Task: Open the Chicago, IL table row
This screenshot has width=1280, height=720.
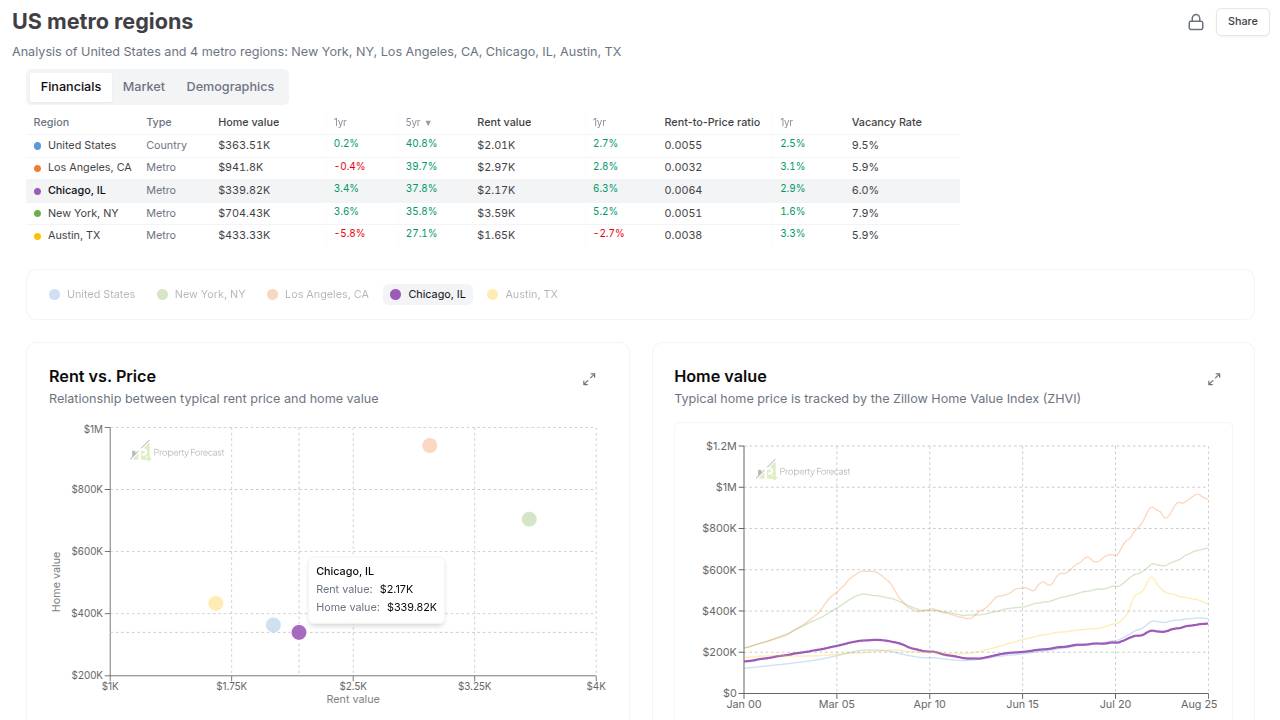Action: [x=77, y=190]
